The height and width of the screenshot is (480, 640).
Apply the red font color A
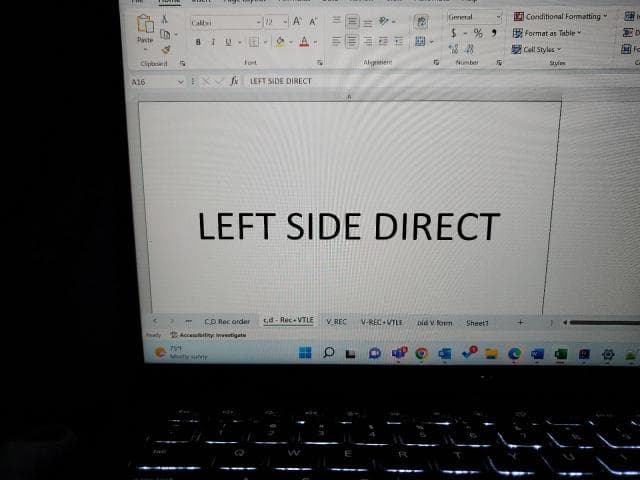tap(304, 42)
